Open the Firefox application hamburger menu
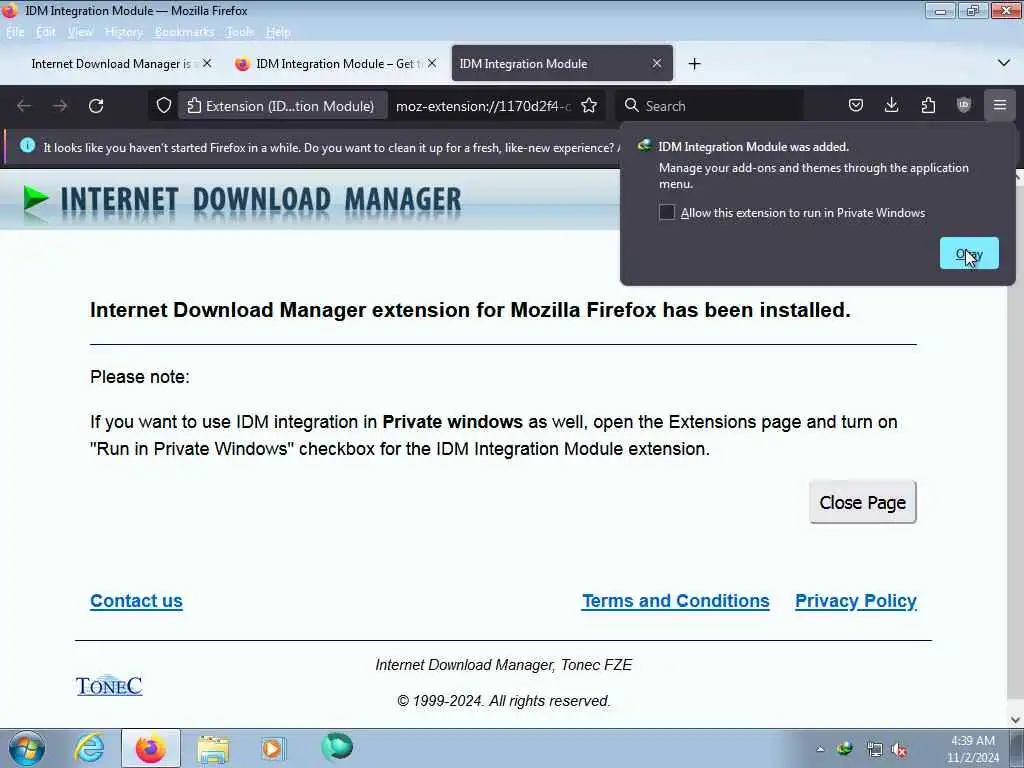Viewport: 1024px width, 768px height. [1000, 105]
